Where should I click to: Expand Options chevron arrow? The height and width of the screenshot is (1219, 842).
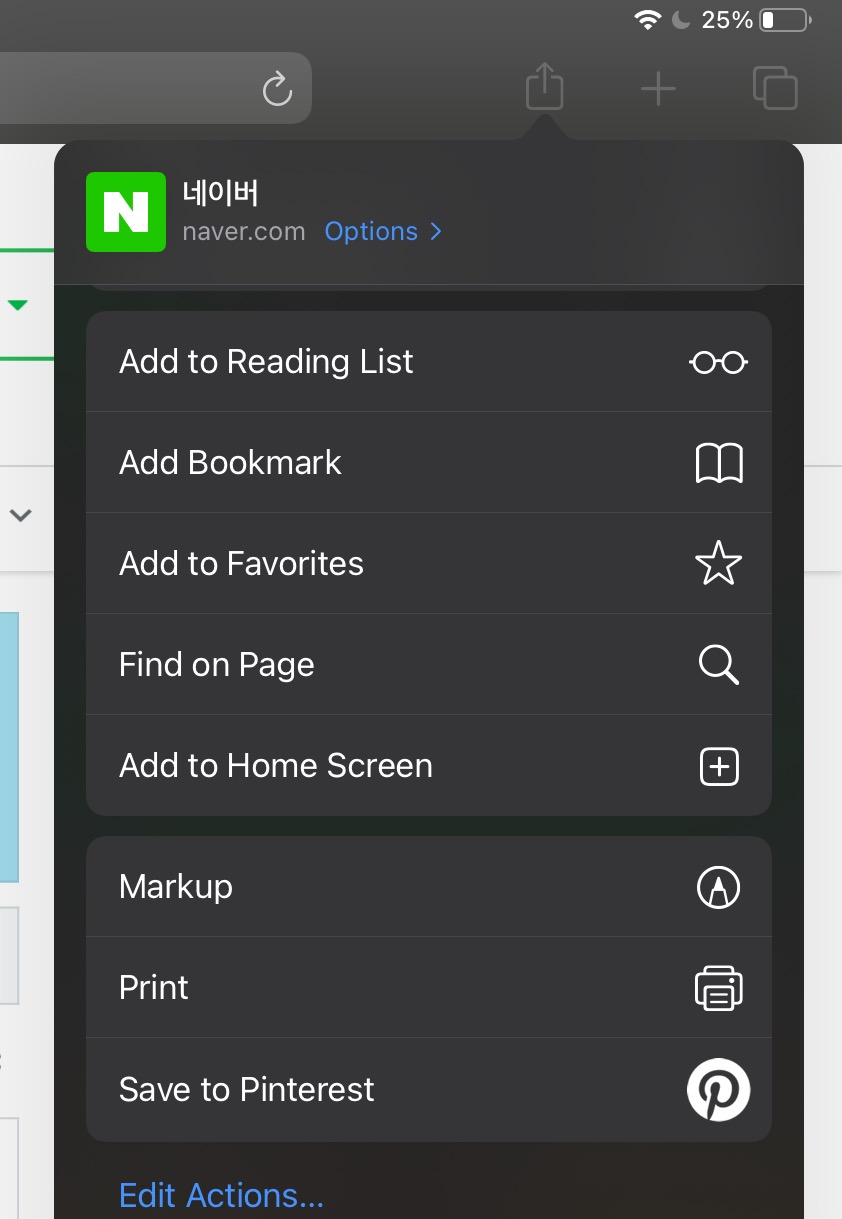coord(435,231)
